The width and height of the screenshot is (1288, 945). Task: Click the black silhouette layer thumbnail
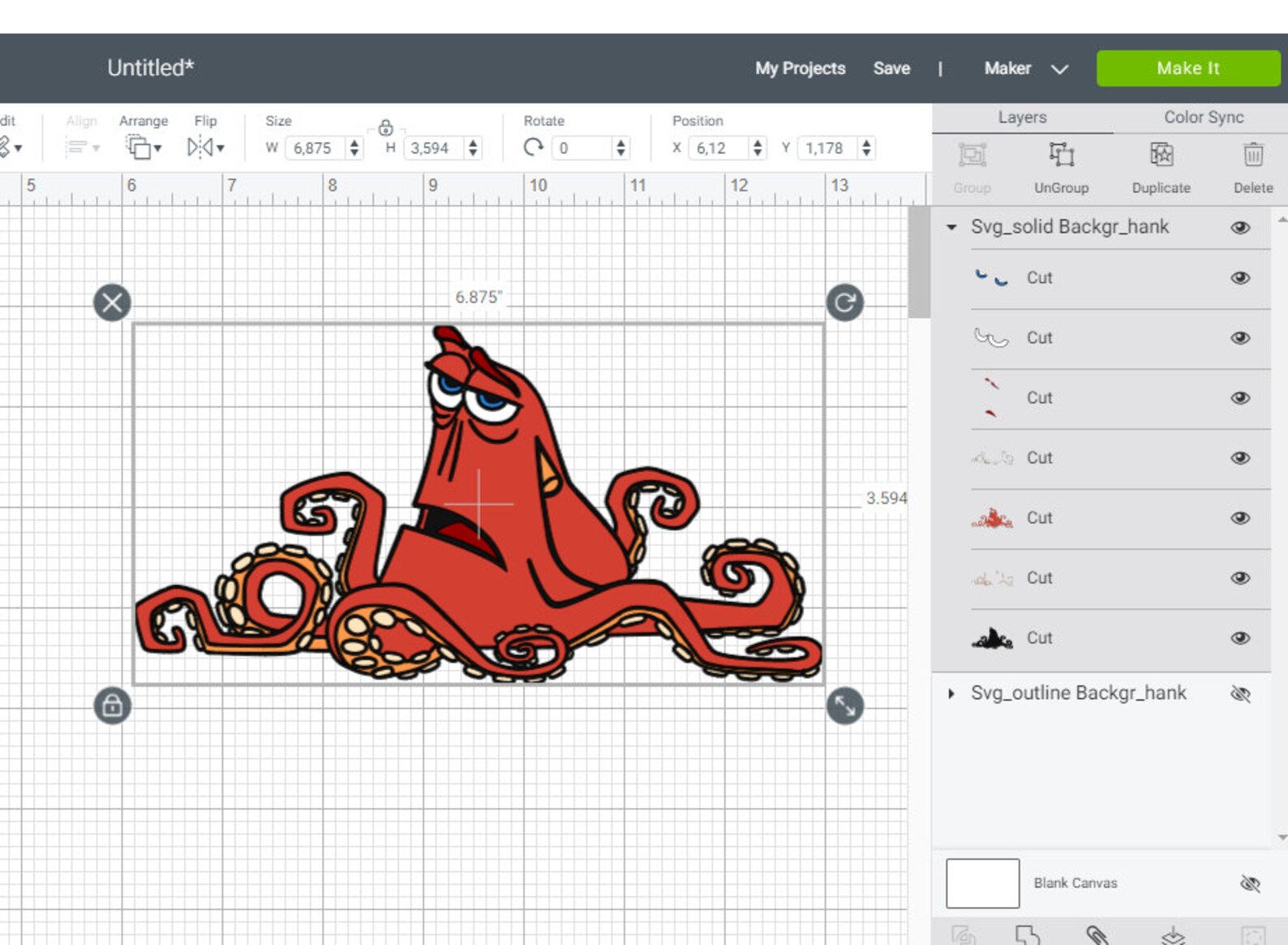coord(992,638)
